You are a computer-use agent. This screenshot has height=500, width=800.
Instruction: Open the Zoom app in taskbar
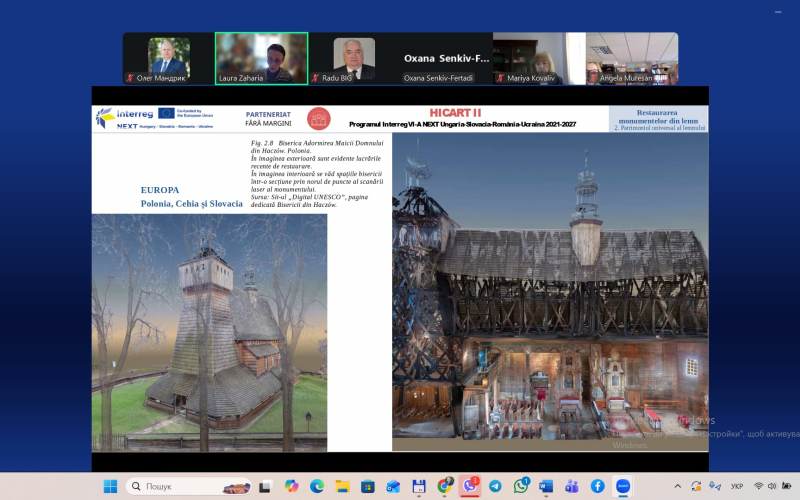coord(623,486)
